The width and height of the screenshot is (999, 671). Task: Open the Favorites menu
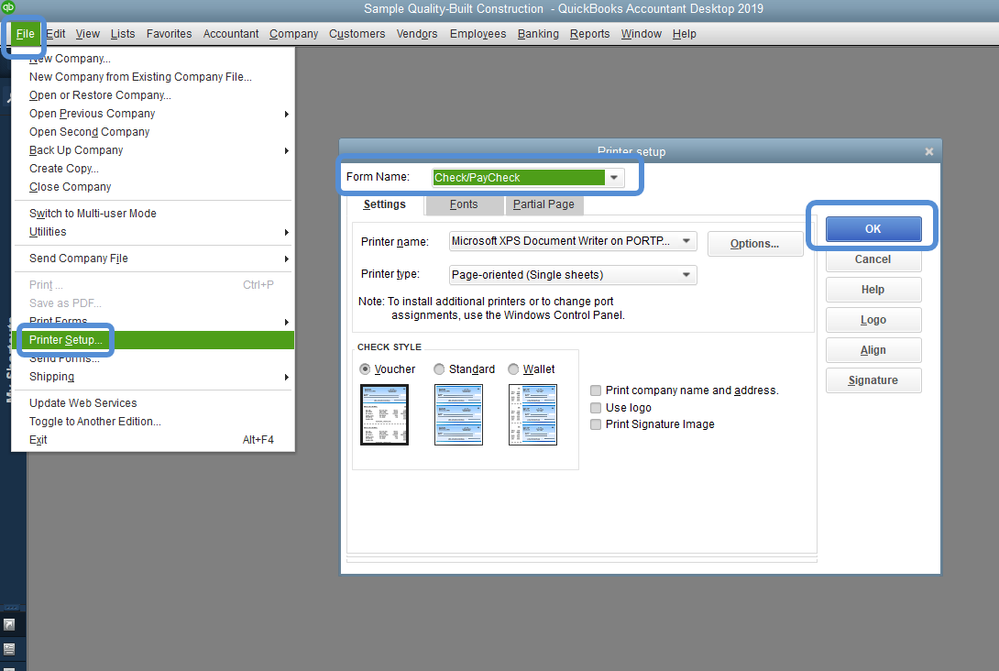coord(169,34)
